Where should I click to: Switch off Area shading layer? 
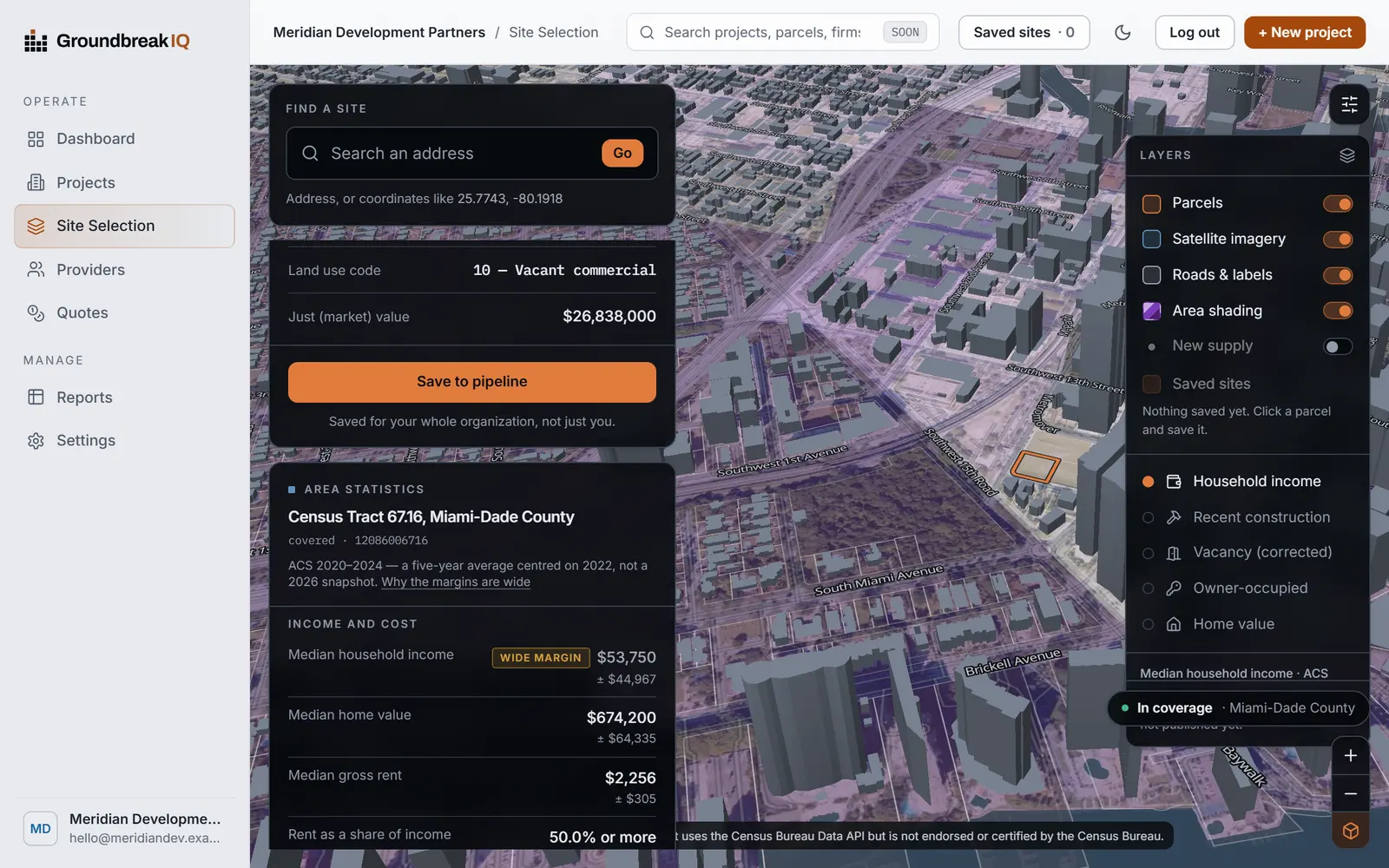tap(1338, 311)
